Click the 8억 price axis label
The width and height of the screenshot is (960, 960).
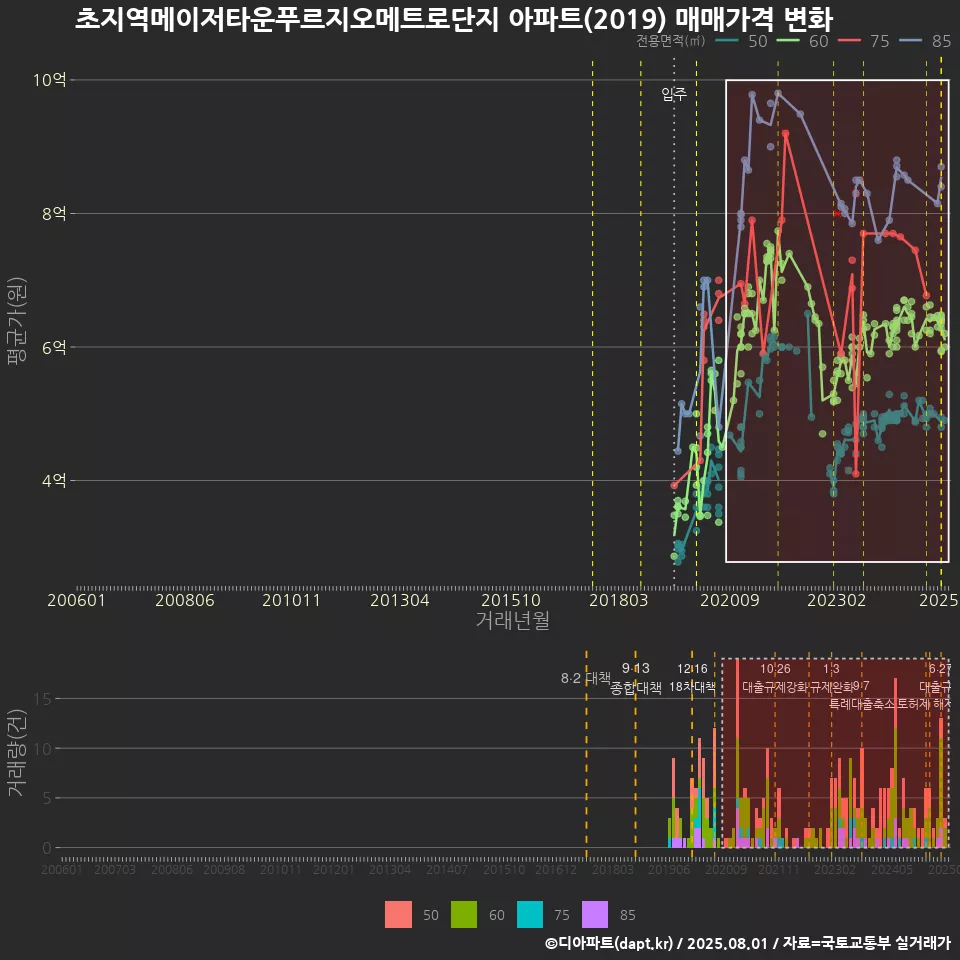(x=54, y=214)
